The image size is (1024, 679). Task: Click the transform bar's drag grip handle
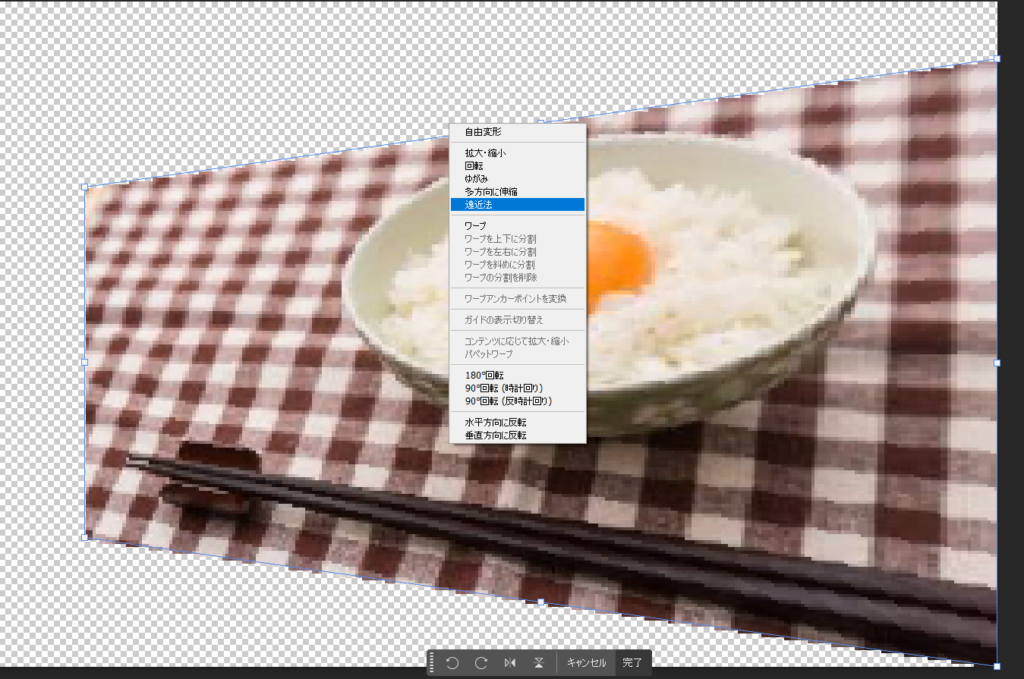point(431,662)
